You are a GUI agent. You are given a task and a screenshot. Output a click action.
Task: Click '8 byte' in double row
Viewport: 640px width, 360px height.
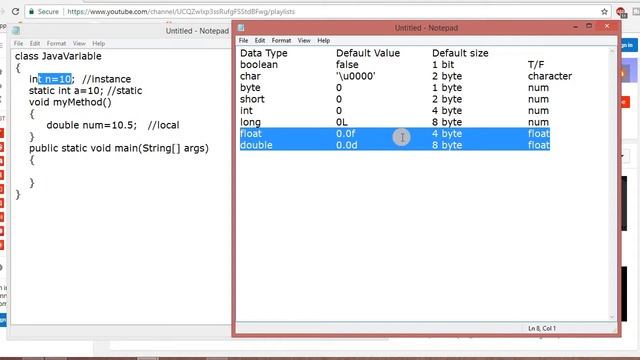pos(447,145)
